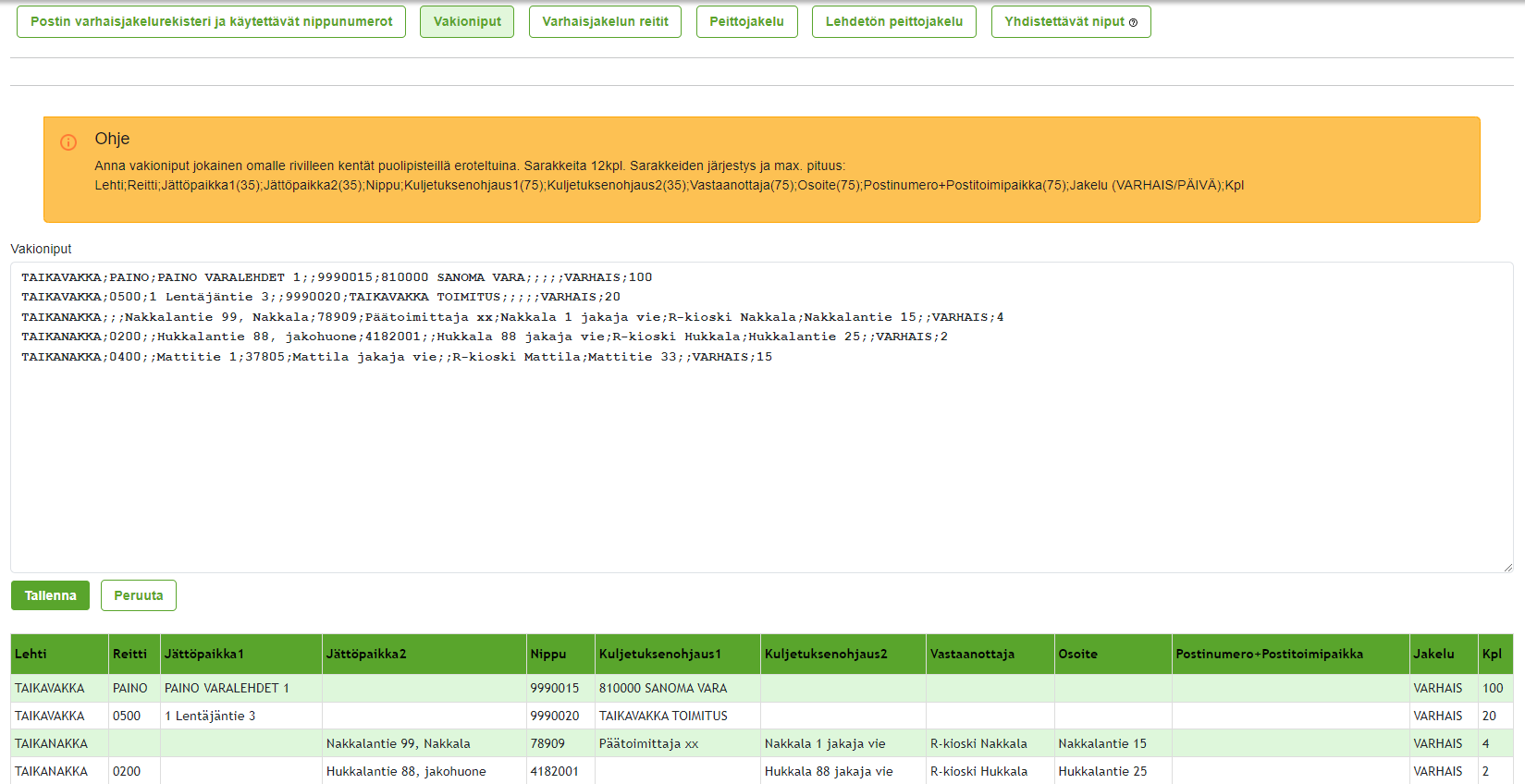Image resolution: width=1525 pixels, height=784 pixels.
Task: Select cell 9990020 in Nippu column
Action: pyautogui.click(x=560, y=716)
